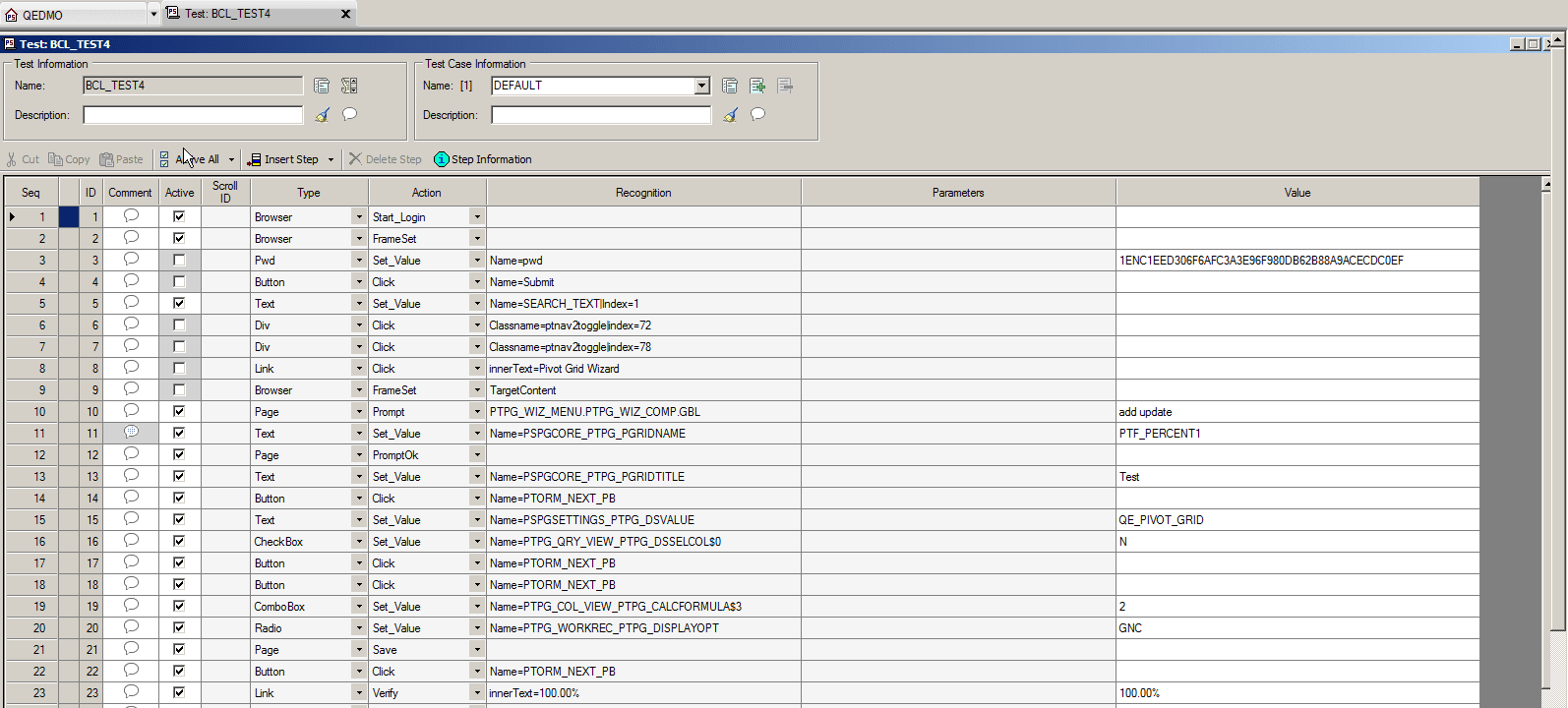This screenshot has height=708, width=1568.
Task: Open the test case Description comment bubble
Action: coord(757,115)
